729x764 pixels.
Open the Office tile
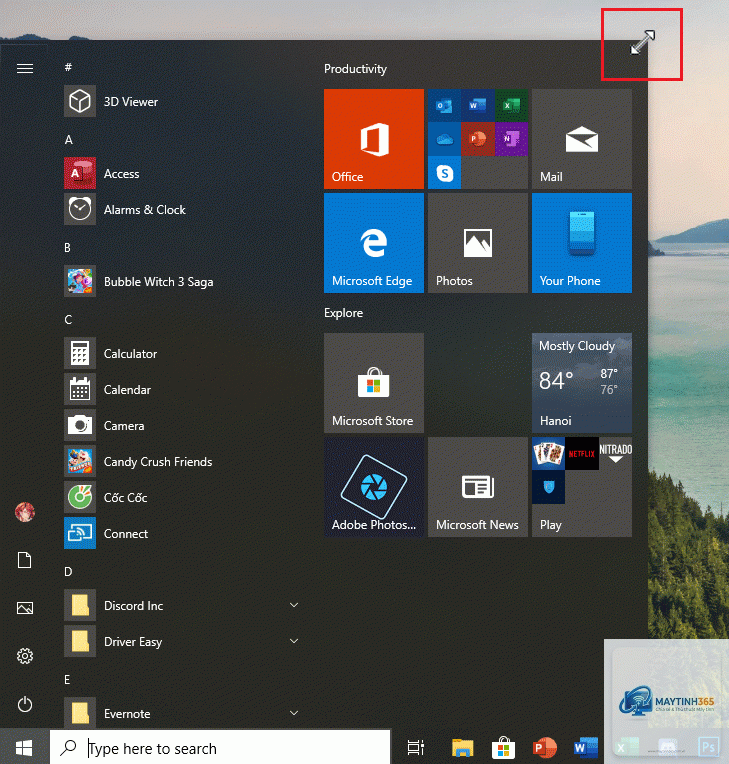(x=374, y=139)
